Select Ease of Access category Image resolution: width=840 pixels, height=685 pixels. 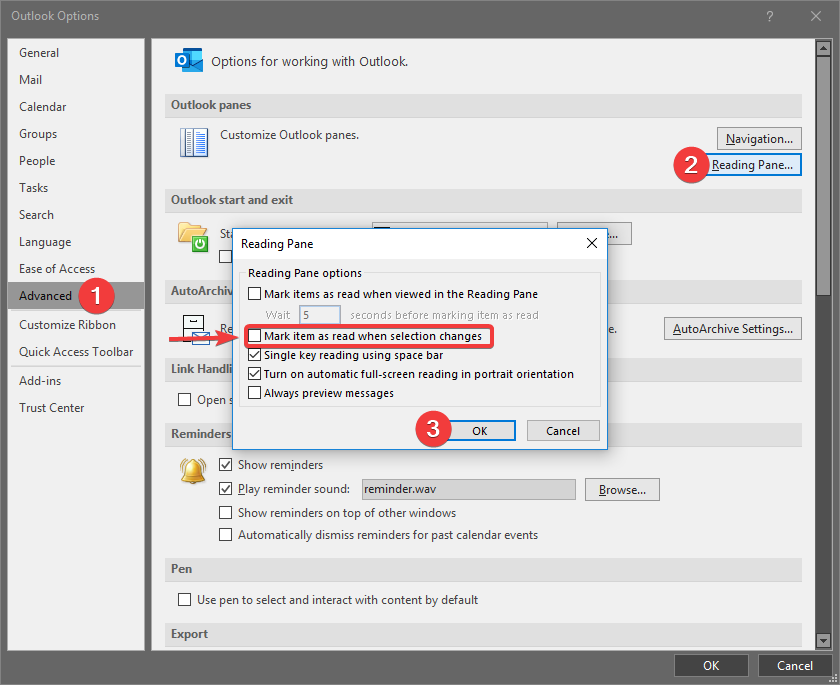point(76,268)
